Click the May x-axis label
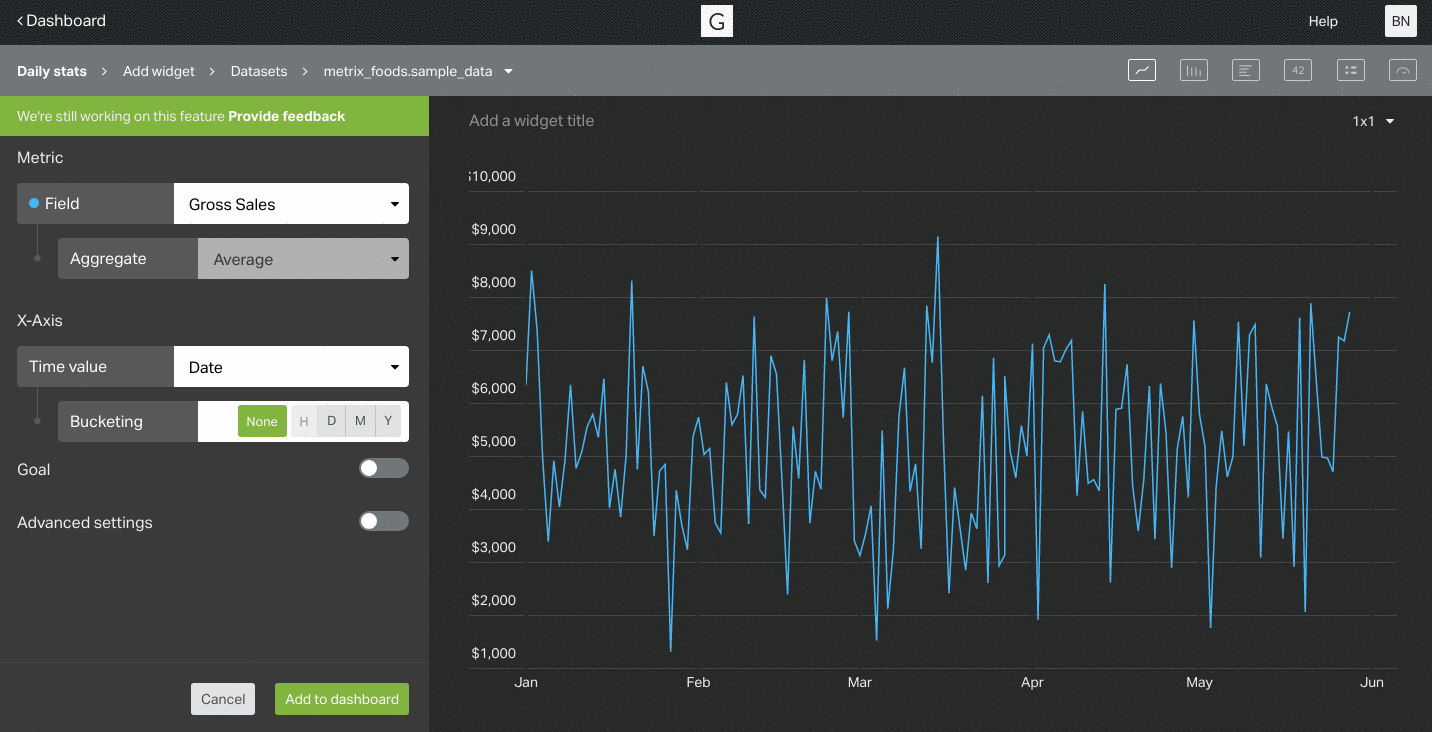1432x732 pixels. point(1199,682)
